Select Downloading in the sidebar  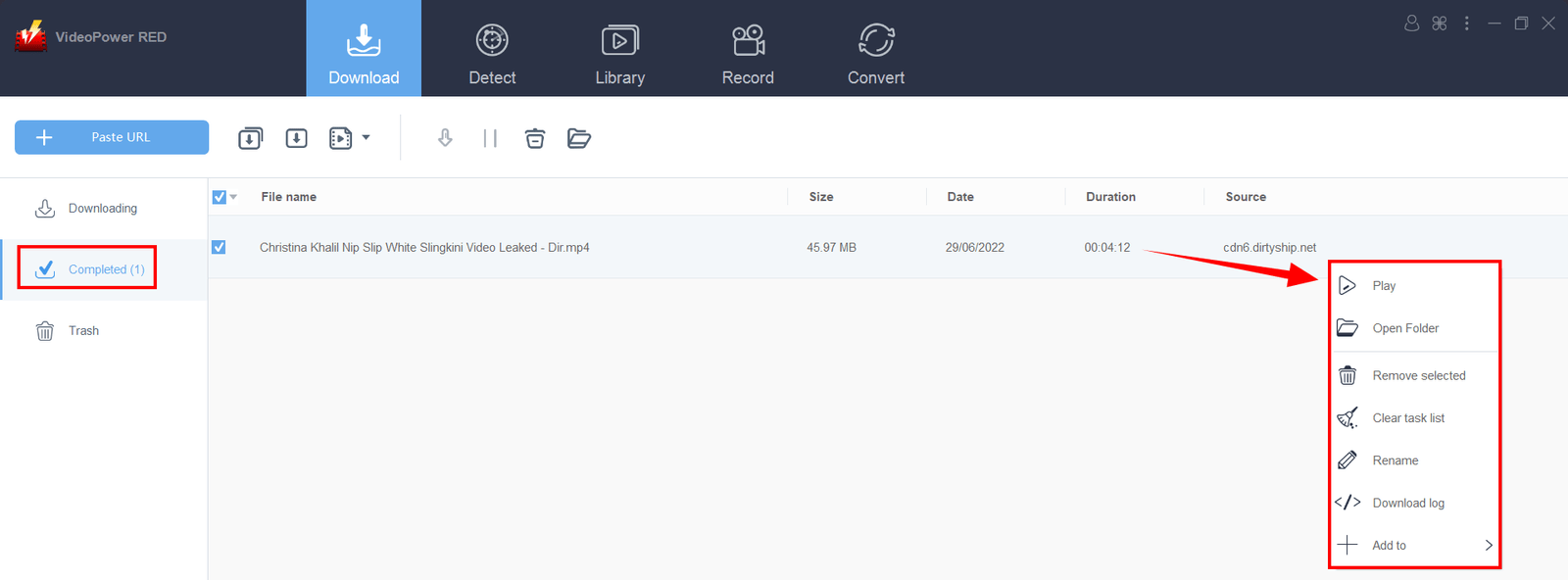[x=104, y=209]
